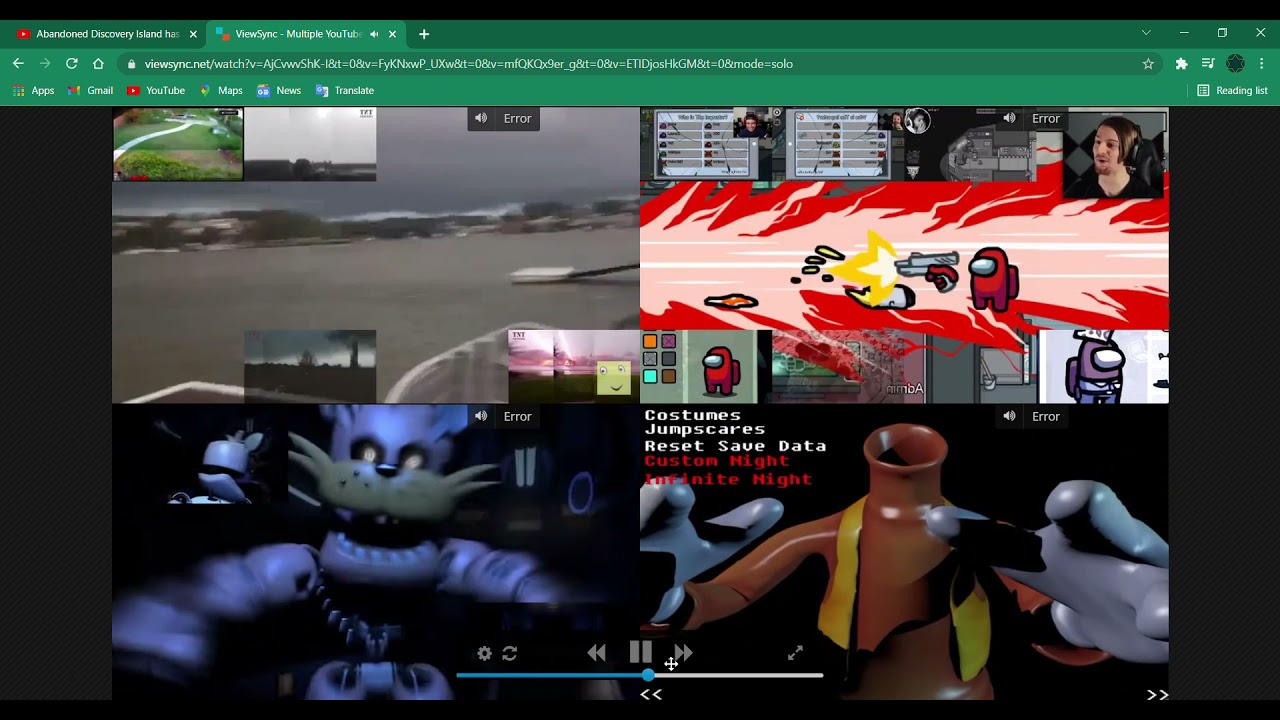Image resolution: width=1280 pixels, height=720 pixels.
Task: Click the Error label on the animatronic video
Action: [517, 416]
